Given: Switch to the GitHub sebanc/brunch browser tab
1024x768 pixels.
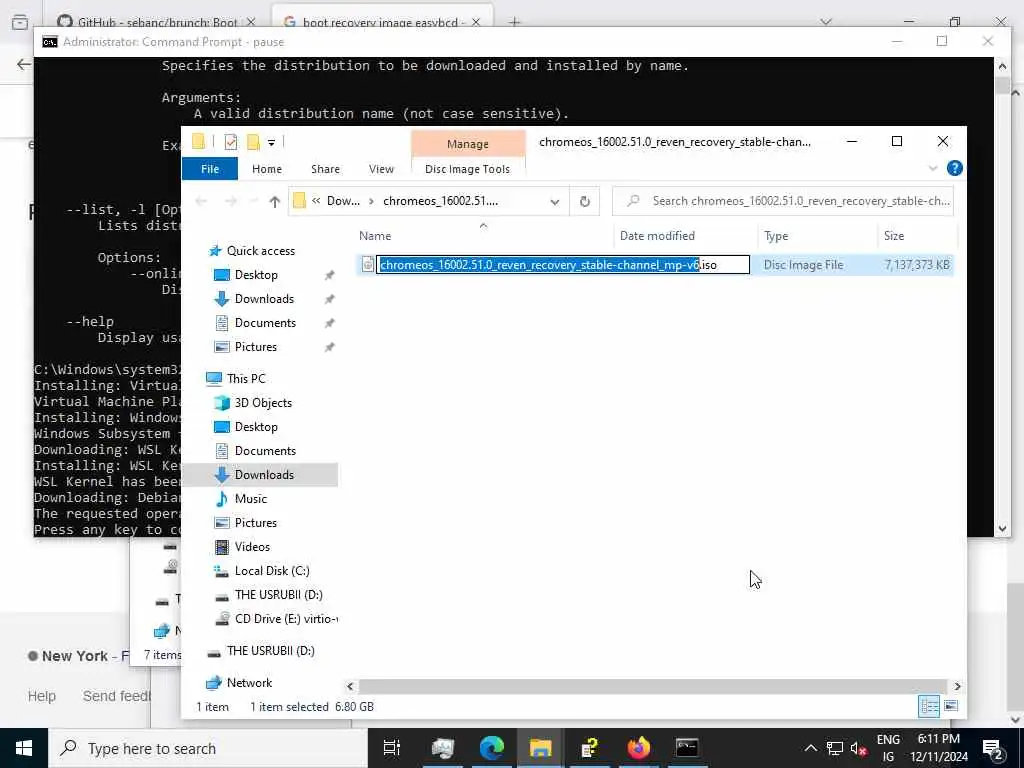Looking at the screenshot, I should (x=156, y=22).
